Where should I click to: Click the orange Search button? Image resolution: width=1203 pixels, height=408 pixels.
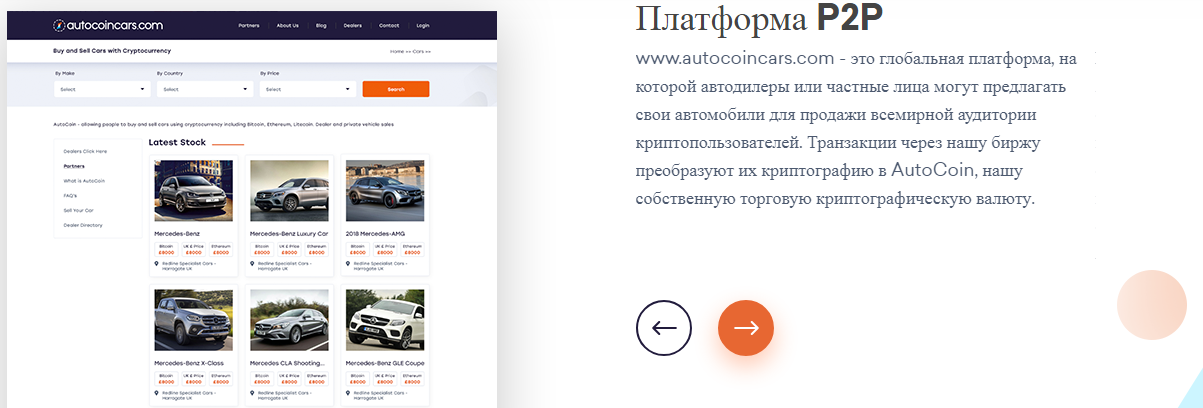[396, 89]
